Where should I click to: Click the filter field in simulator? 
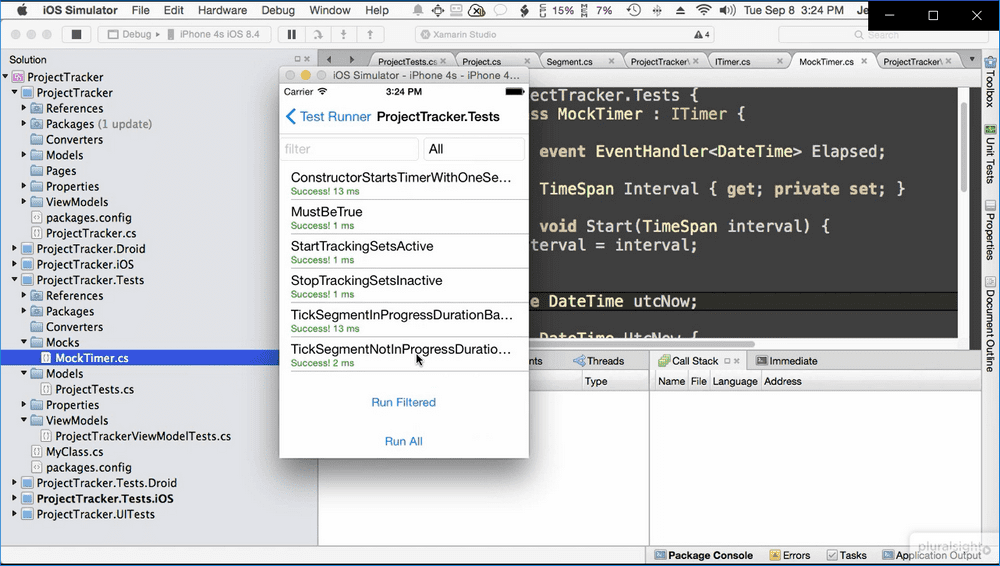point(349,149)
